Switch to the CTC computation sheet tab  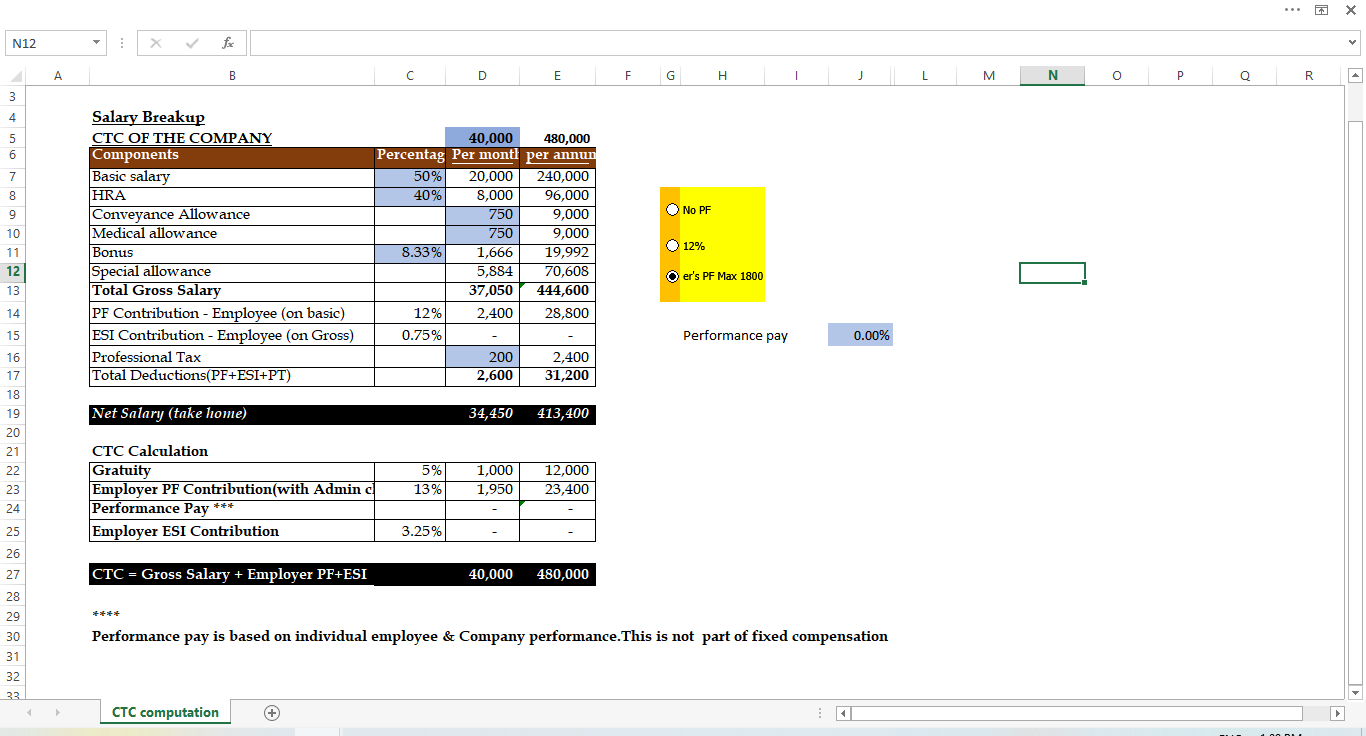(x=164, y=712)
